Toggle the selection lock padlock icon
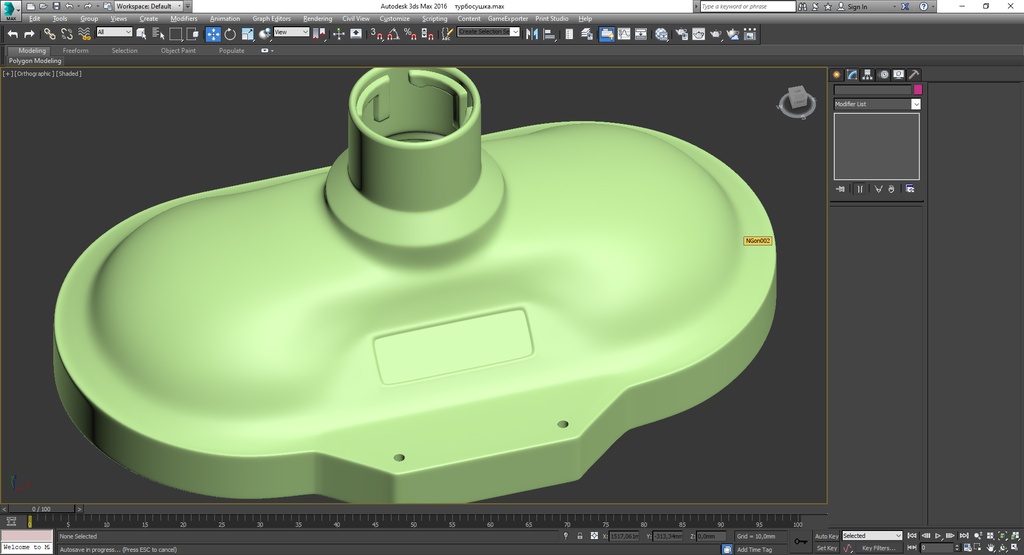The height and width of the screenshot is (555, 1024). (x=579, y=536)
